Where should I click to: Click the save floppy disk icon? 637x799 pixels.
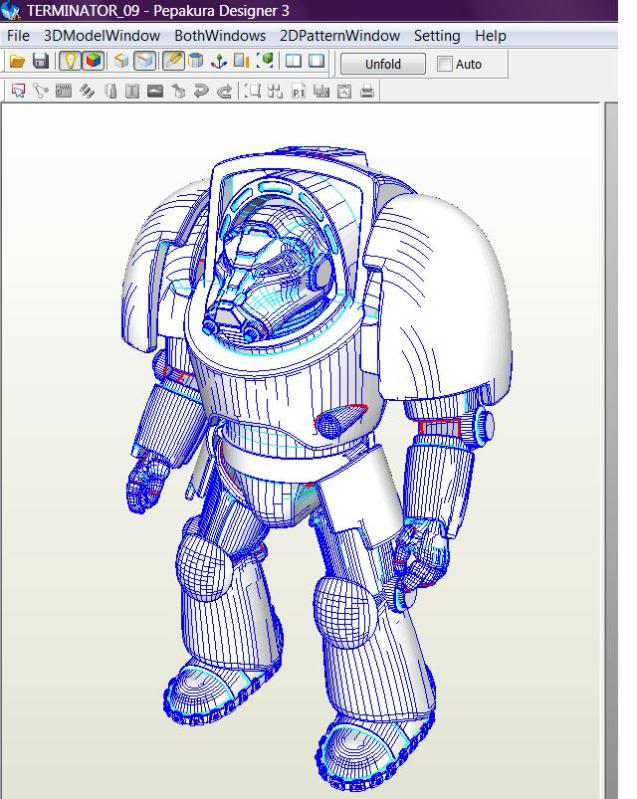pos(41,61)
